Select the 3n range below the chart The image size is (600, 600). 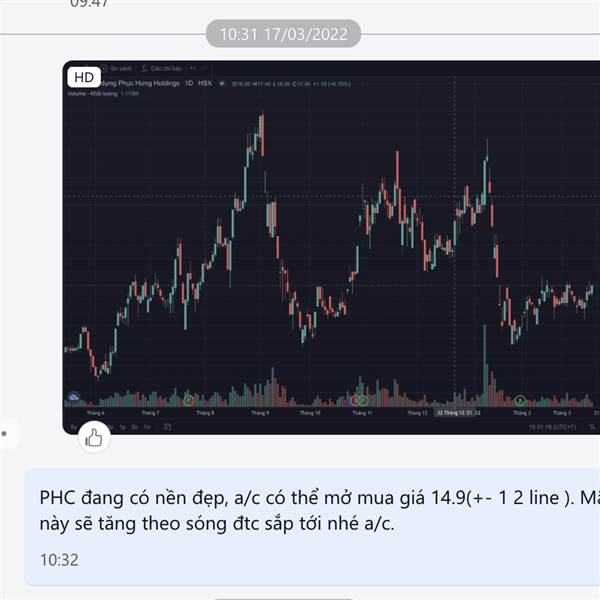coord(135,427)
